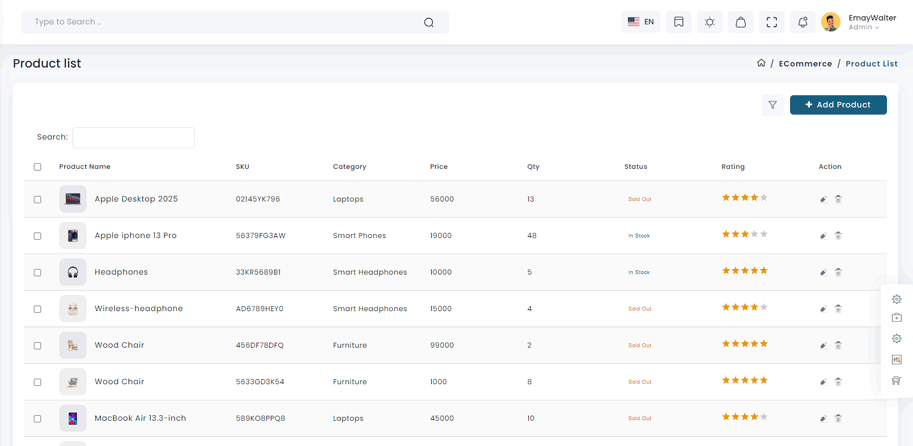Screen dimensions: 913x446
Task: Click the rating stars for MacBook Air
Action: click(745, 417)
